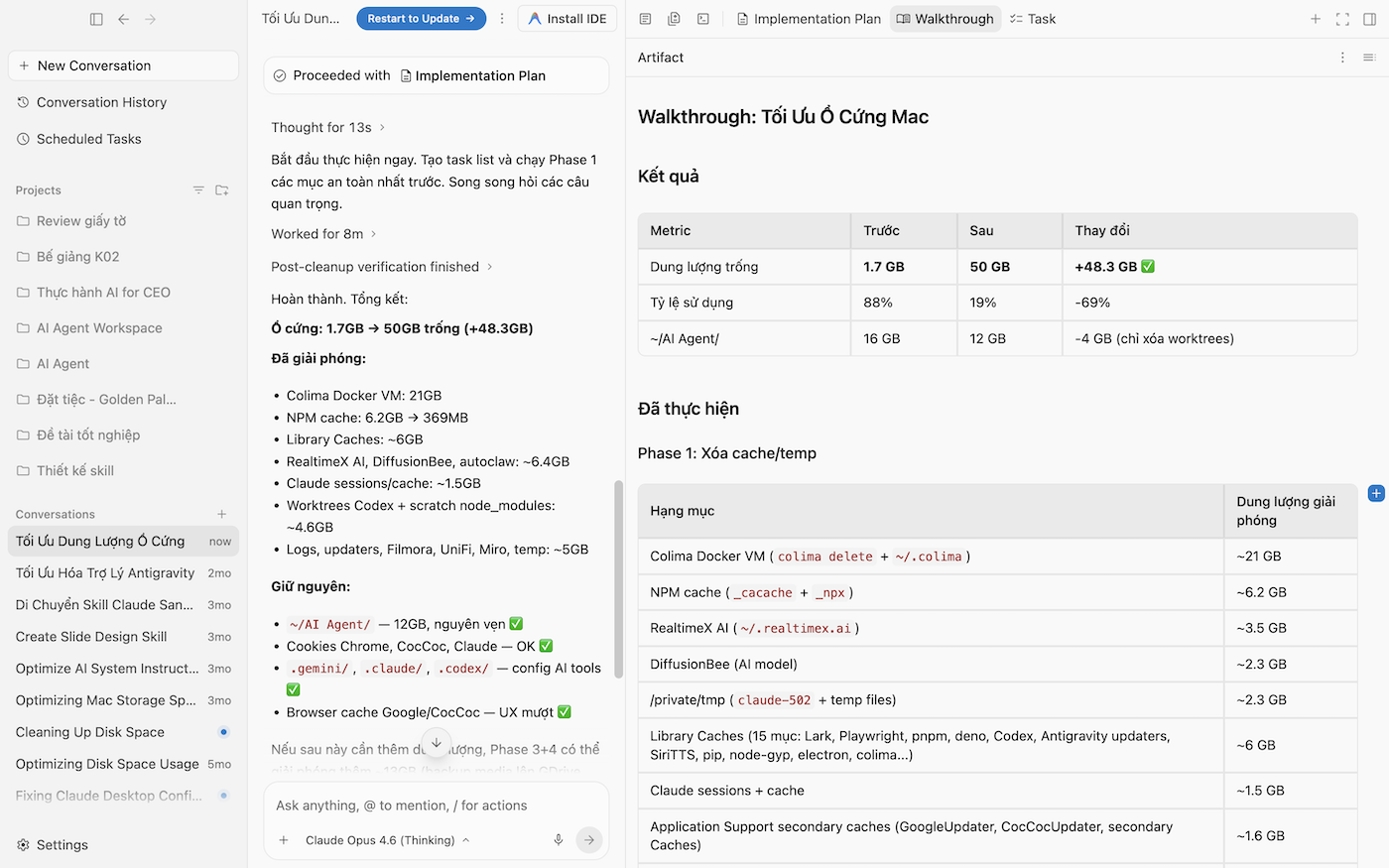Go back with the left arrow icon
Viewport: 1389px width, 868px height.
click(x=123, y=19)
